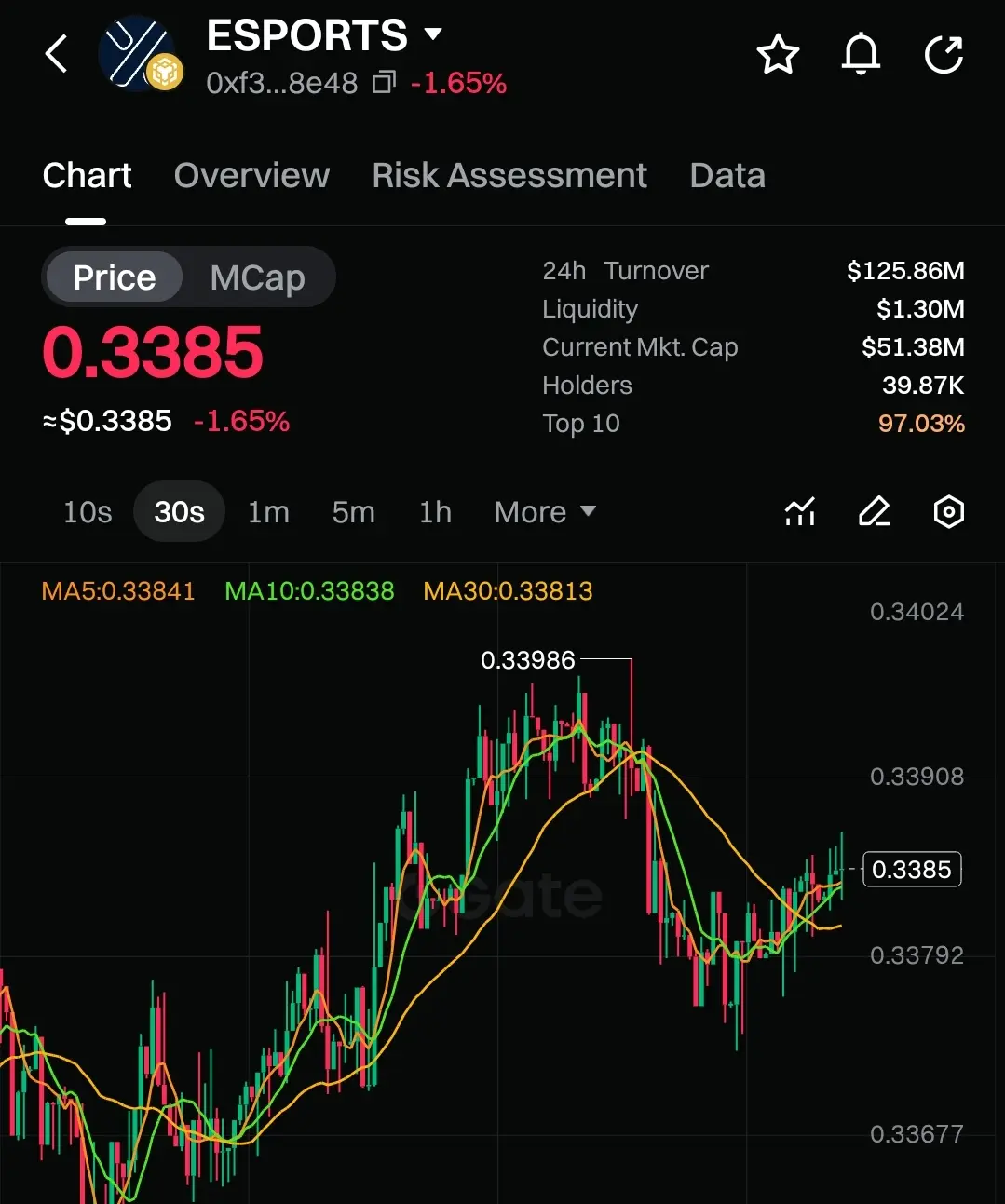The image size is (1005, 1204).
Task: Select the 5m time interval
Action: pos(354,512)
